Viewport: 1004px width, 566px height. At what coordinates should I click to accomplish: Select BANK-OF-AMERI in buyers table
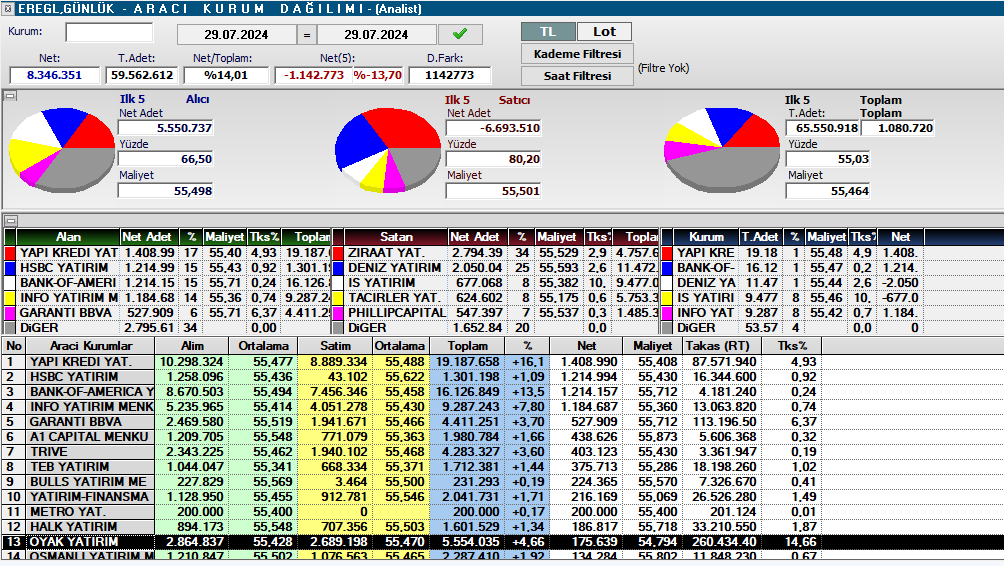[68, 283]
